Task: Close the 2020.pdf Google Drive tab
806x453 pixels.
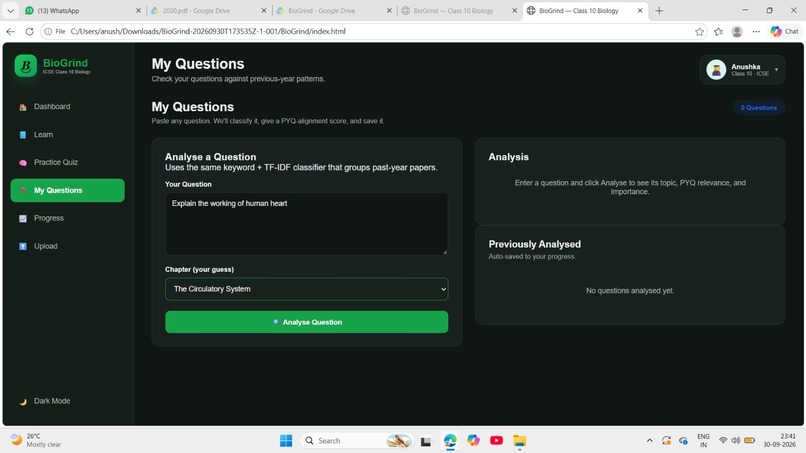Action: pos(264,10)
